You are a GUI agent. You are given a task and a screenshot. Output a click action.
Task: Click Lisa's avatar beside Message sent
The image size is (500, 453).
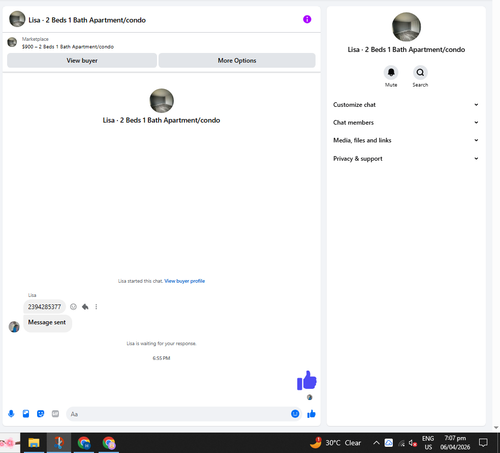tap(14, 327)
